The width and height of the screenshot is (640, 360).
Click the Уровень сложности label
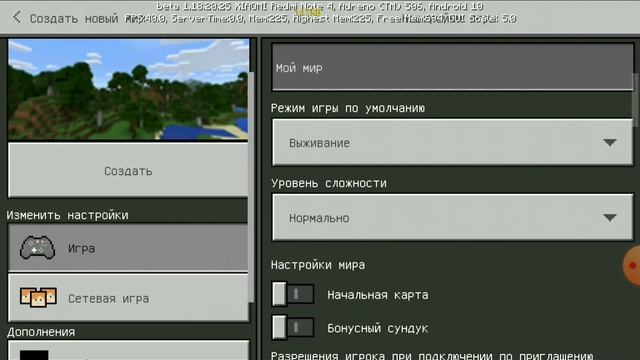[x=329, y=183]
